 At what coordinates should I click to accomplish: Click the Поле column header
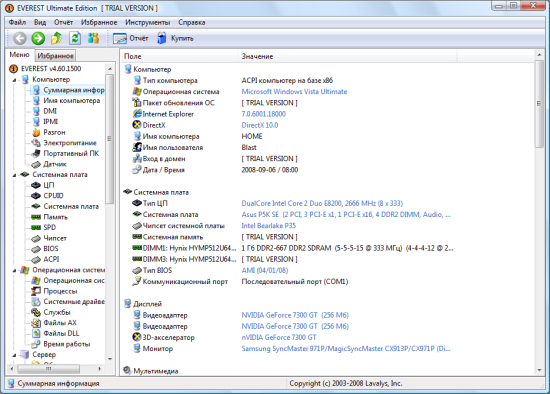pyautogui.click(x=180, y=56)
